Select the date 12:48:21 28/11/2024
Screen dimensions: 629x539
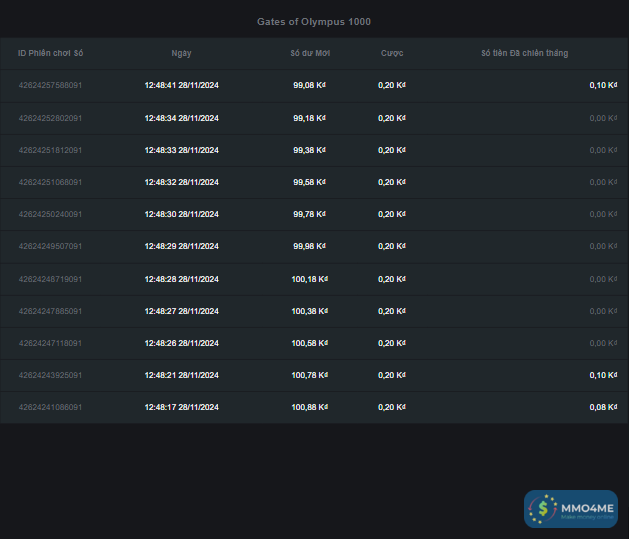[182, 375]
